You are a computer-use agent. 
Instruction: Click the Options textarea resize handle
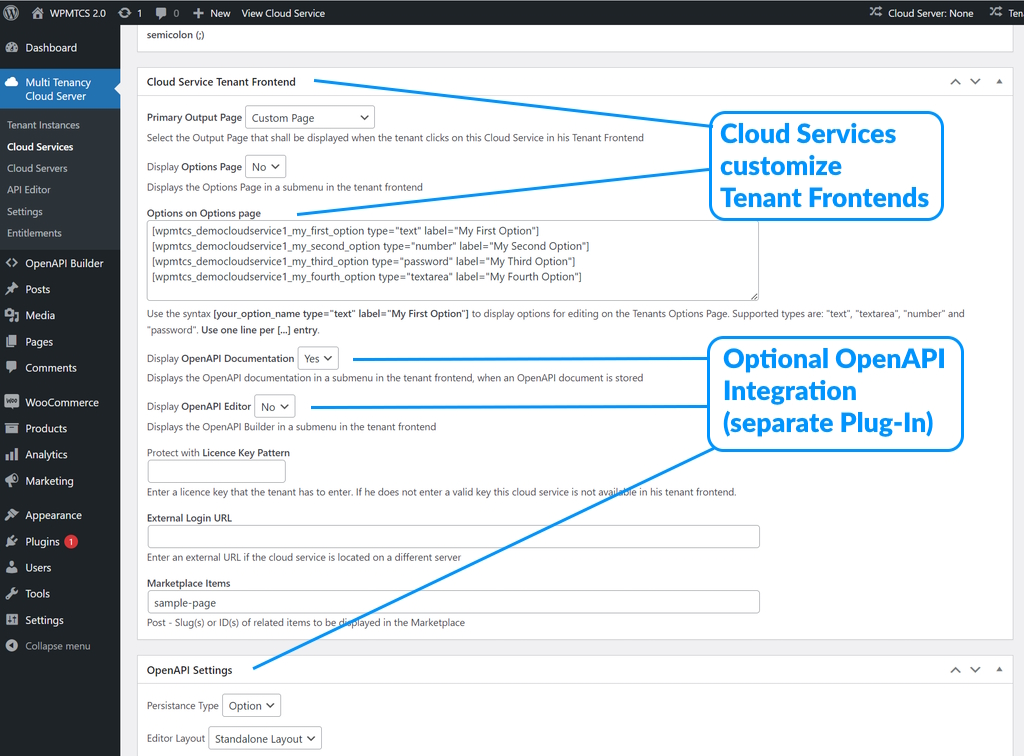(x=754, y=296)
